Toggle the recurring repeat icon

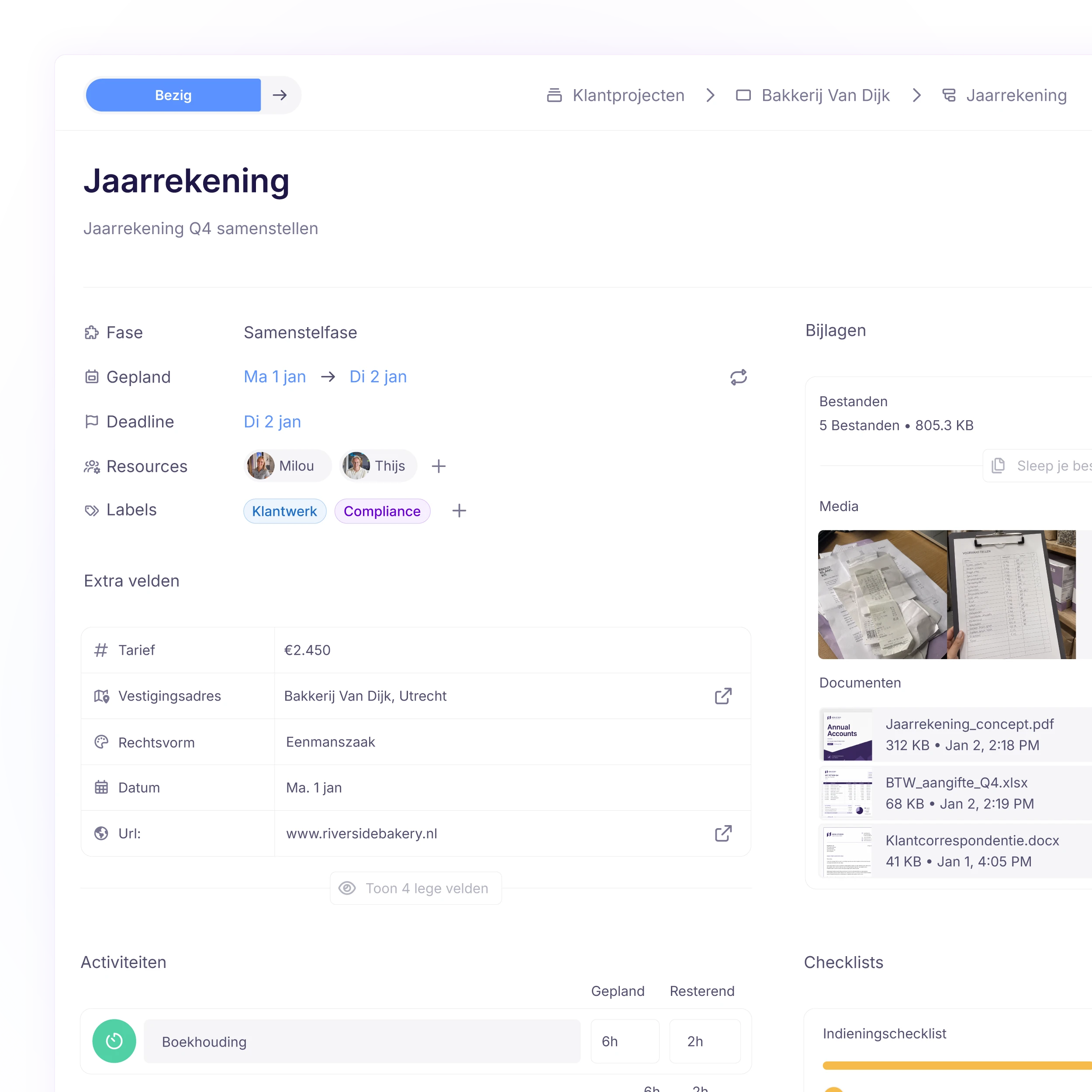738,377
